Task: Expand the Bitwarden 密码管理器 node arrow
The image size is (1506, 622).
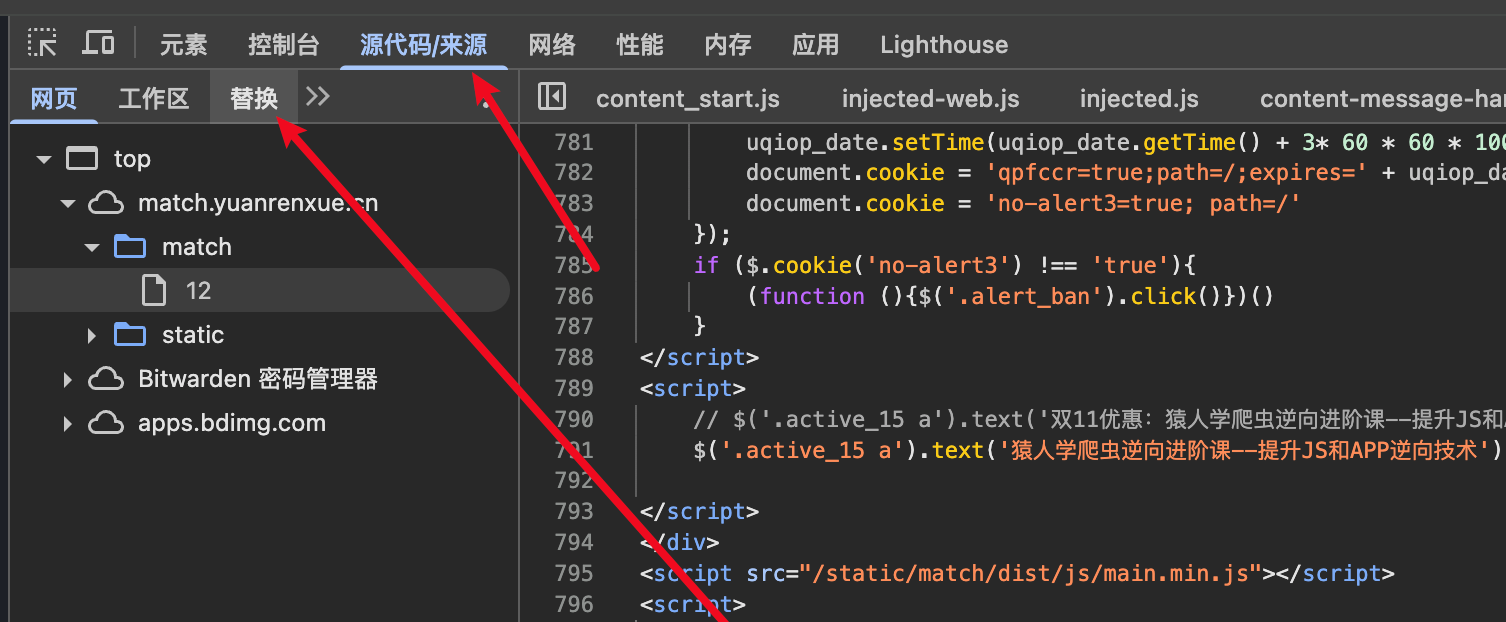Action: (x=67, y=379)
